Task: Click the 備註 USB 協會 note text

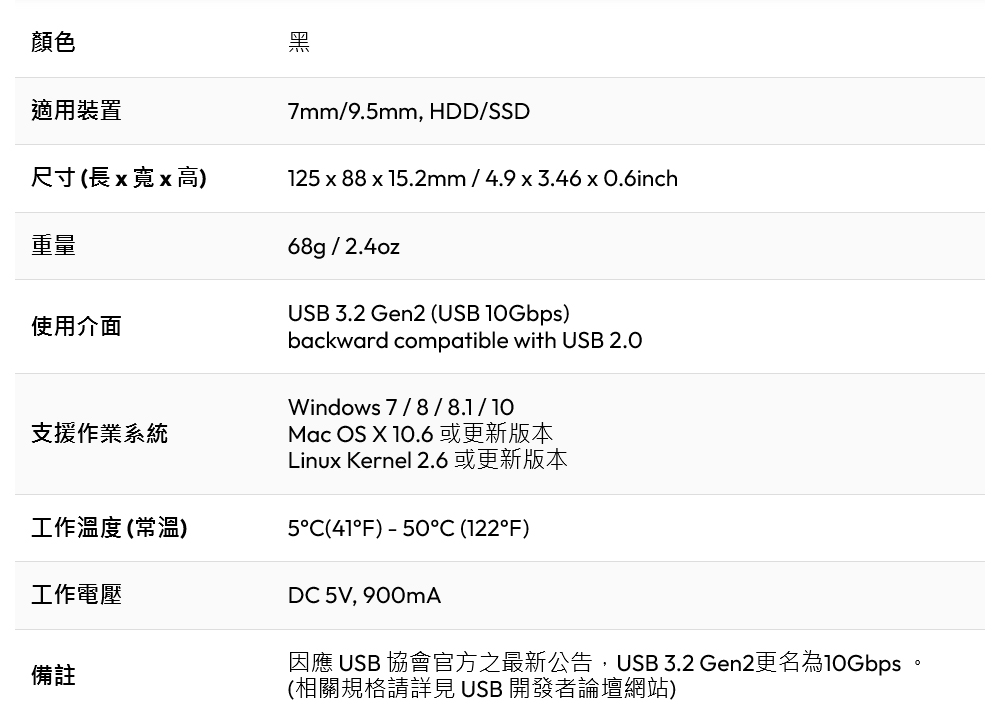Action: [605, 675]
